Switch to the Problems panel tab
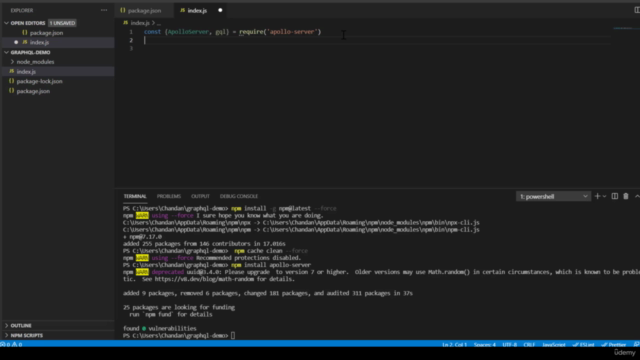Viewport: 640px width, 360px height. [169, 196]
